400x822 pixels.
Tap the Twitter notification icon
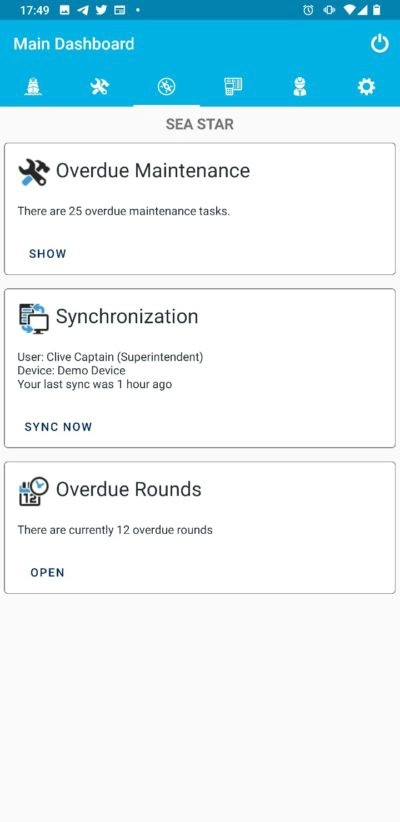(x=101, y=10)
